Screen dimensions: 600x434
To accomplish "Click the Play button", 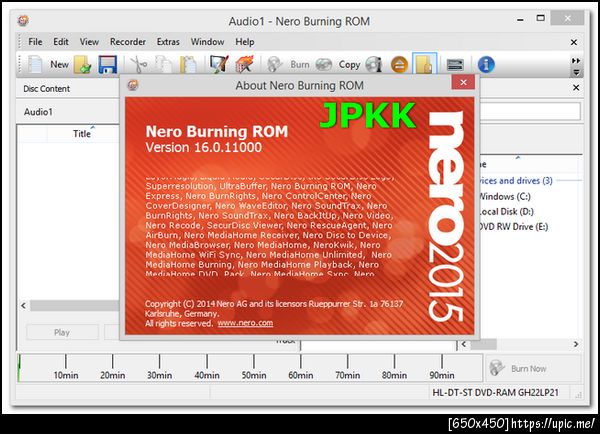I will pyautogui.click(x=62, y=332).
